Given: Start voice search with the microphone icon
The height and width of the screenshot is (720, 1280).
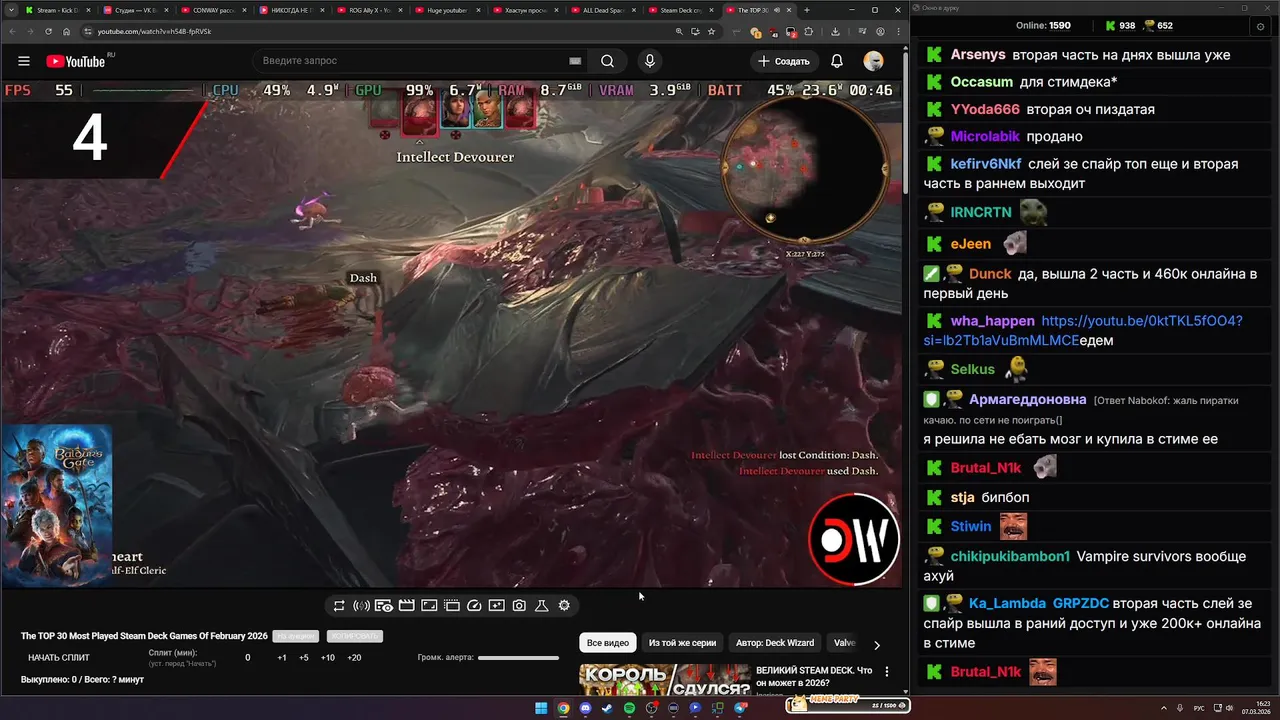Looking at the screenshot, I should 650,61.
